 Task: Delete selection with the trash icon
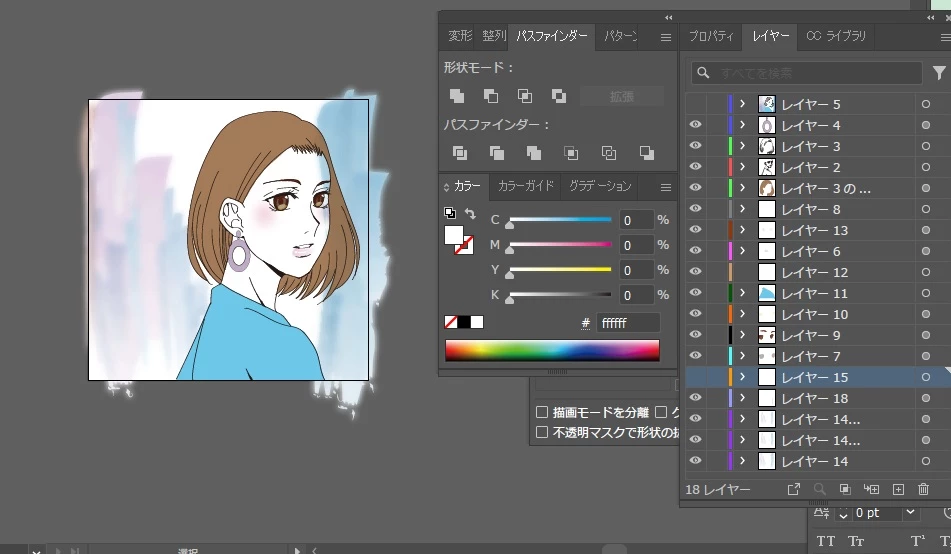point(923,489)
